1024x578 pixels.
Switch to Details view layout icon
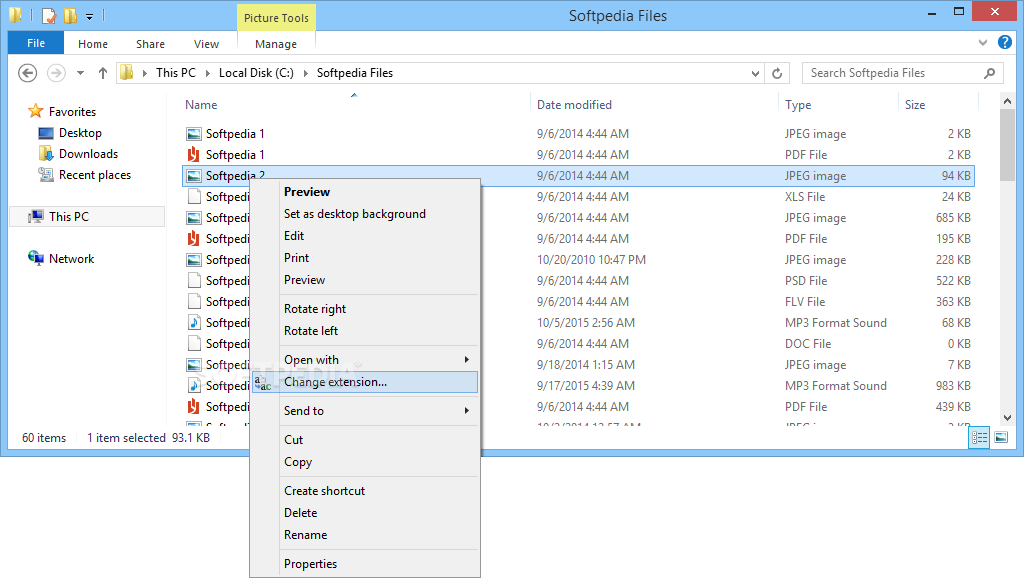pos(979,438)
